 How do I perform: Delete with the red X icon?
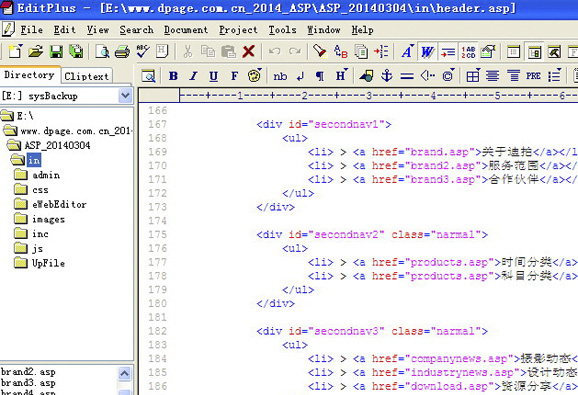click(249, 51)
